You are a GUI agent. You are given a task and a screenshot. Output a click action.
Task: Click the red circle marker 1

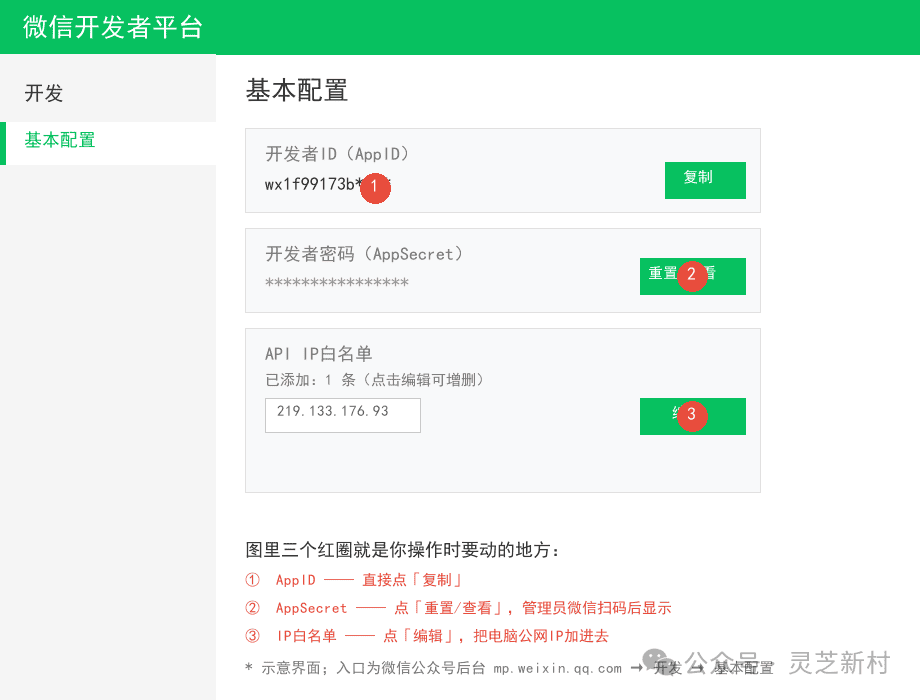click(375, 188)
